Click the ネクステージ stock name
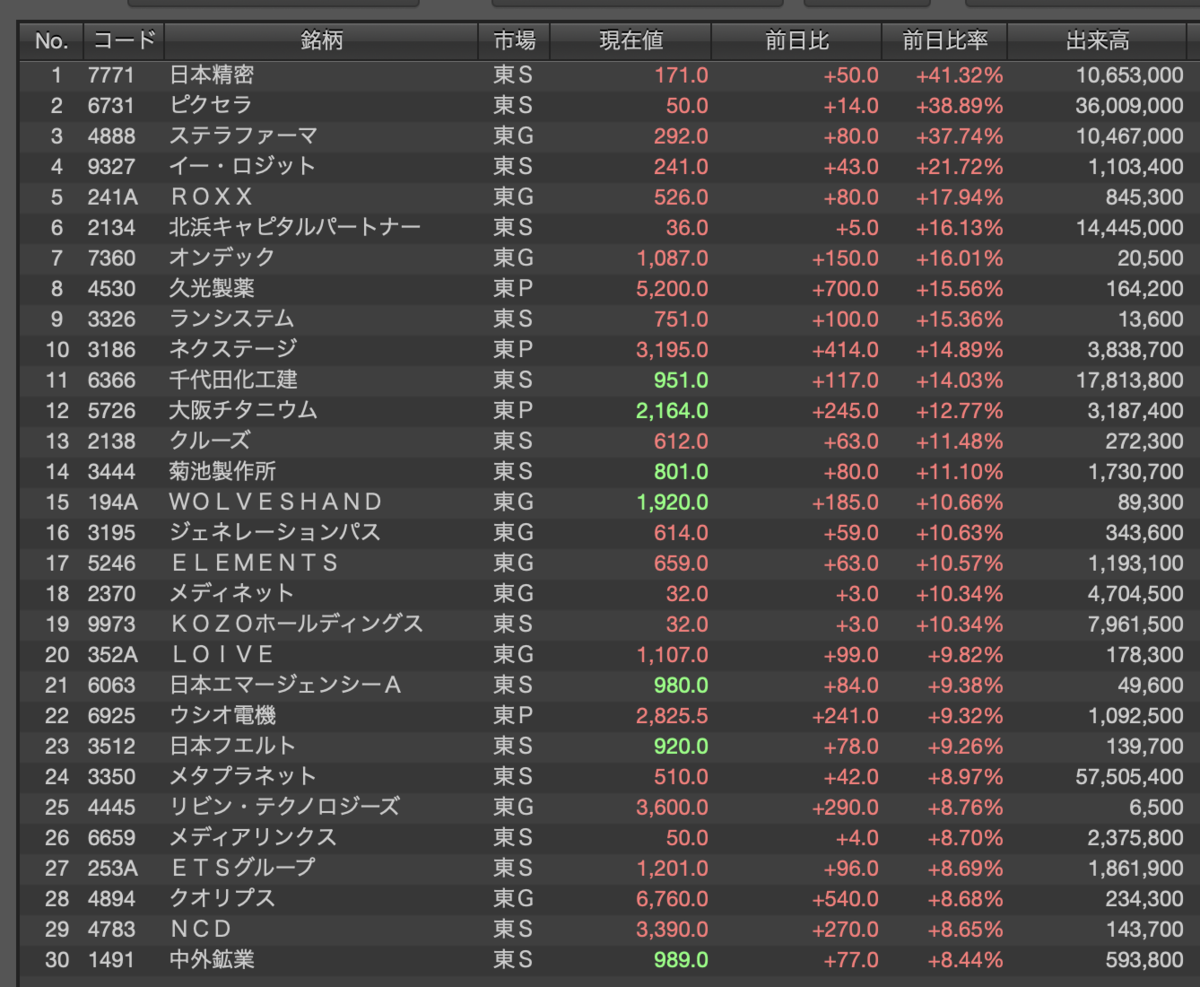The image size is (1200, 987). point(232,349)
